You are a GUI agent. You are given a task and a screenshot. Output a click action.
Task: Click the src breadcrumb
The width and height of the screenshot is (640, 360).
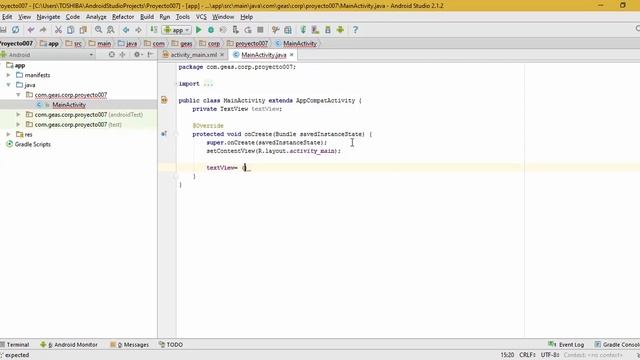pos(74,44)
